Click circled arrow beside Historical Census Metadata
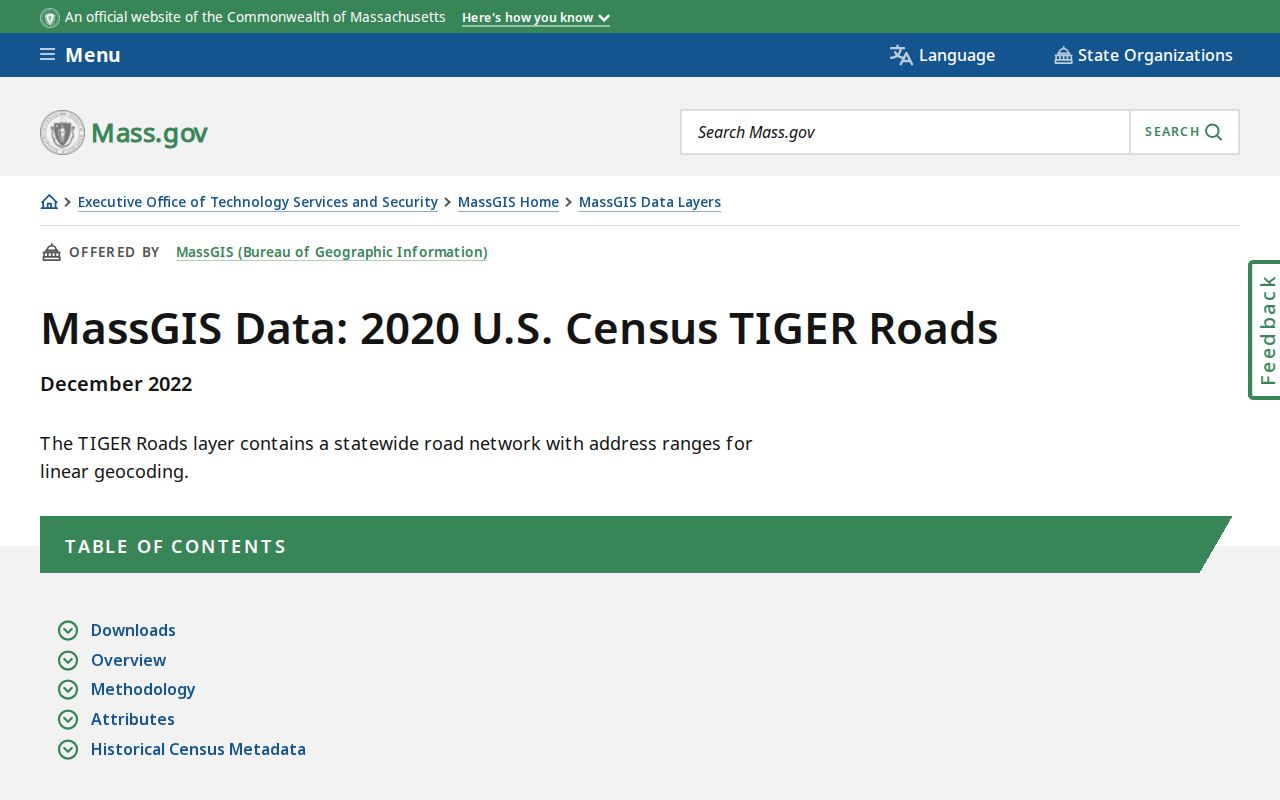This screenshot has width=1280, height=800. click(x=68, y=749)
